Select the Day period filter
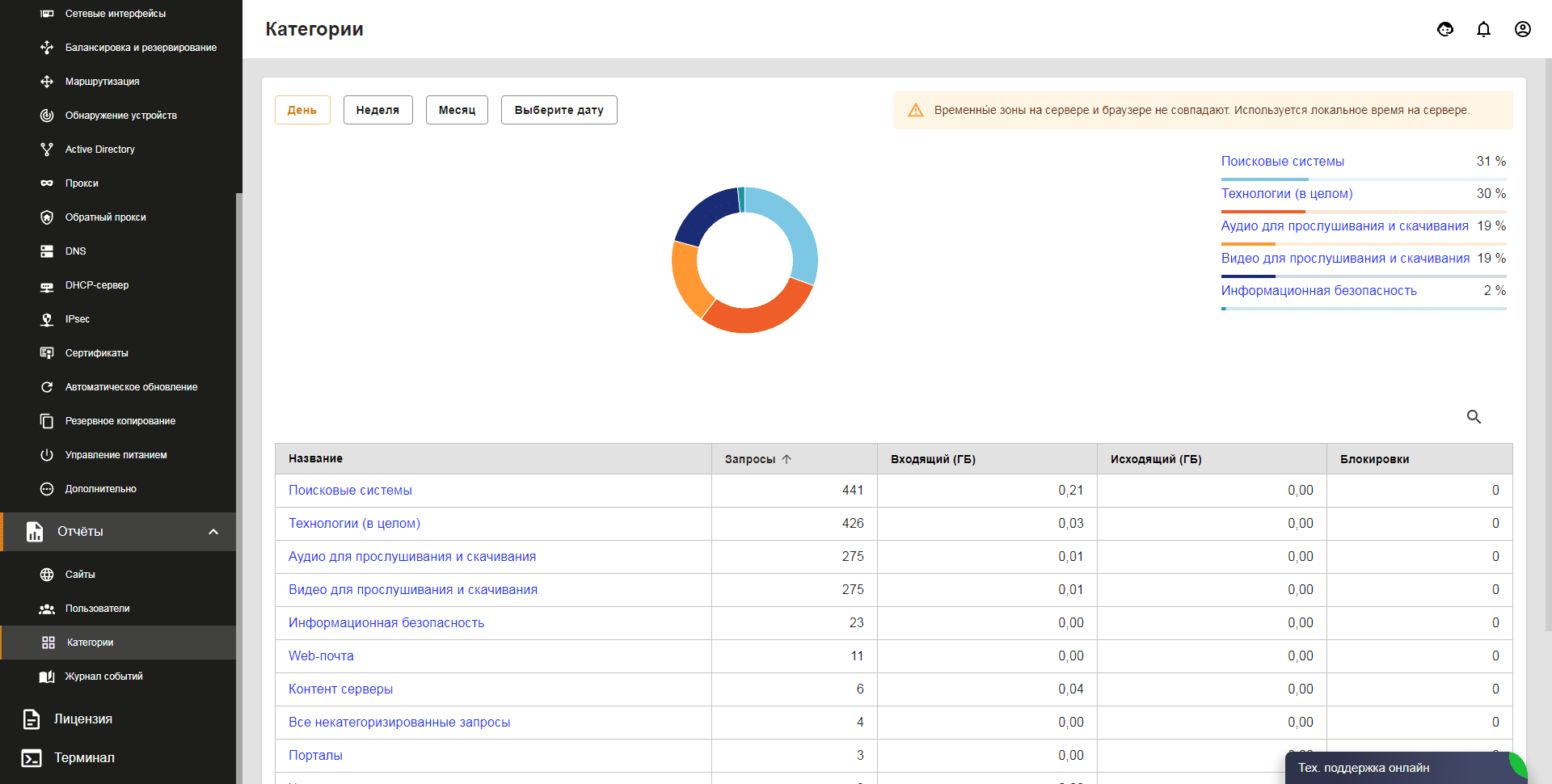This screenshot has height=784, width=1552. click(x=302, y=110)
